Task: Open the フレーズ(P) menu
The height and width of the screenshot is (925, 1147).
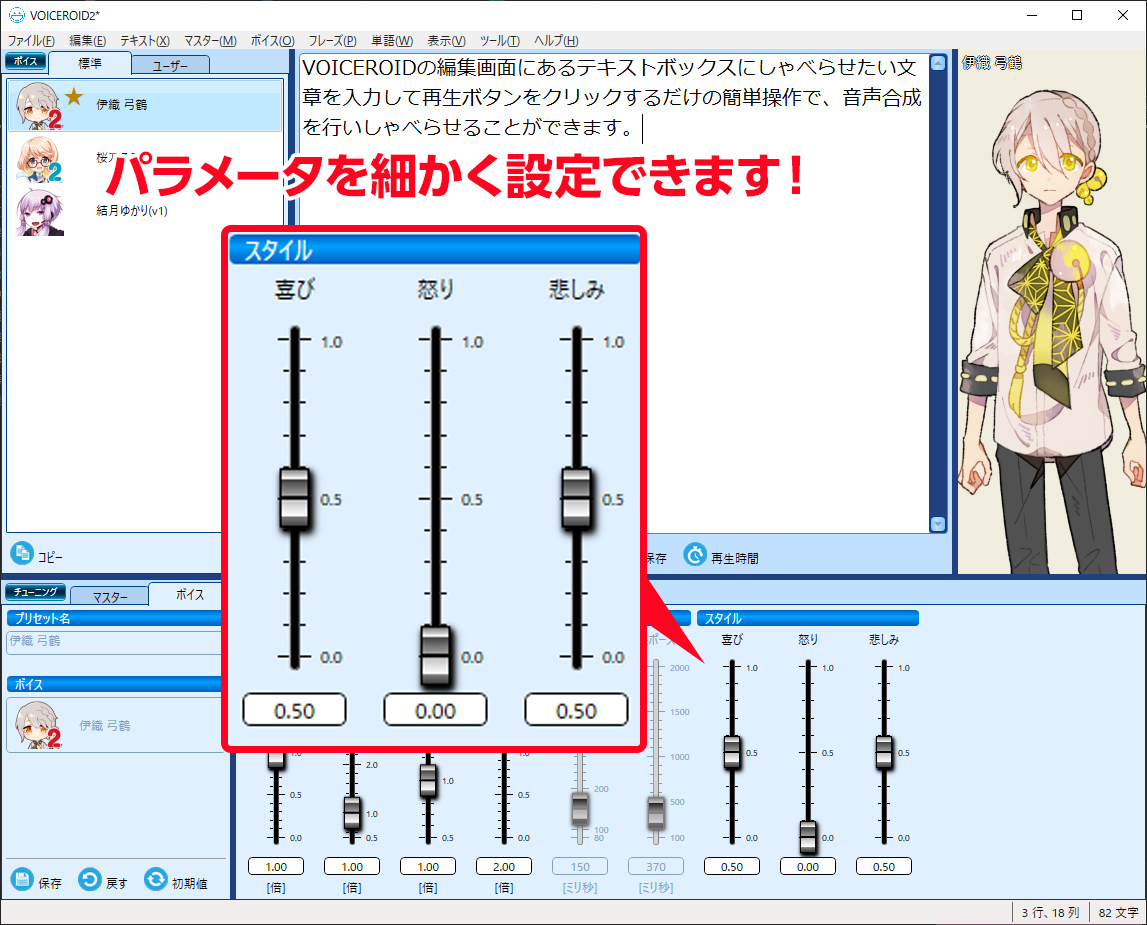Action: tap(332, 41)
